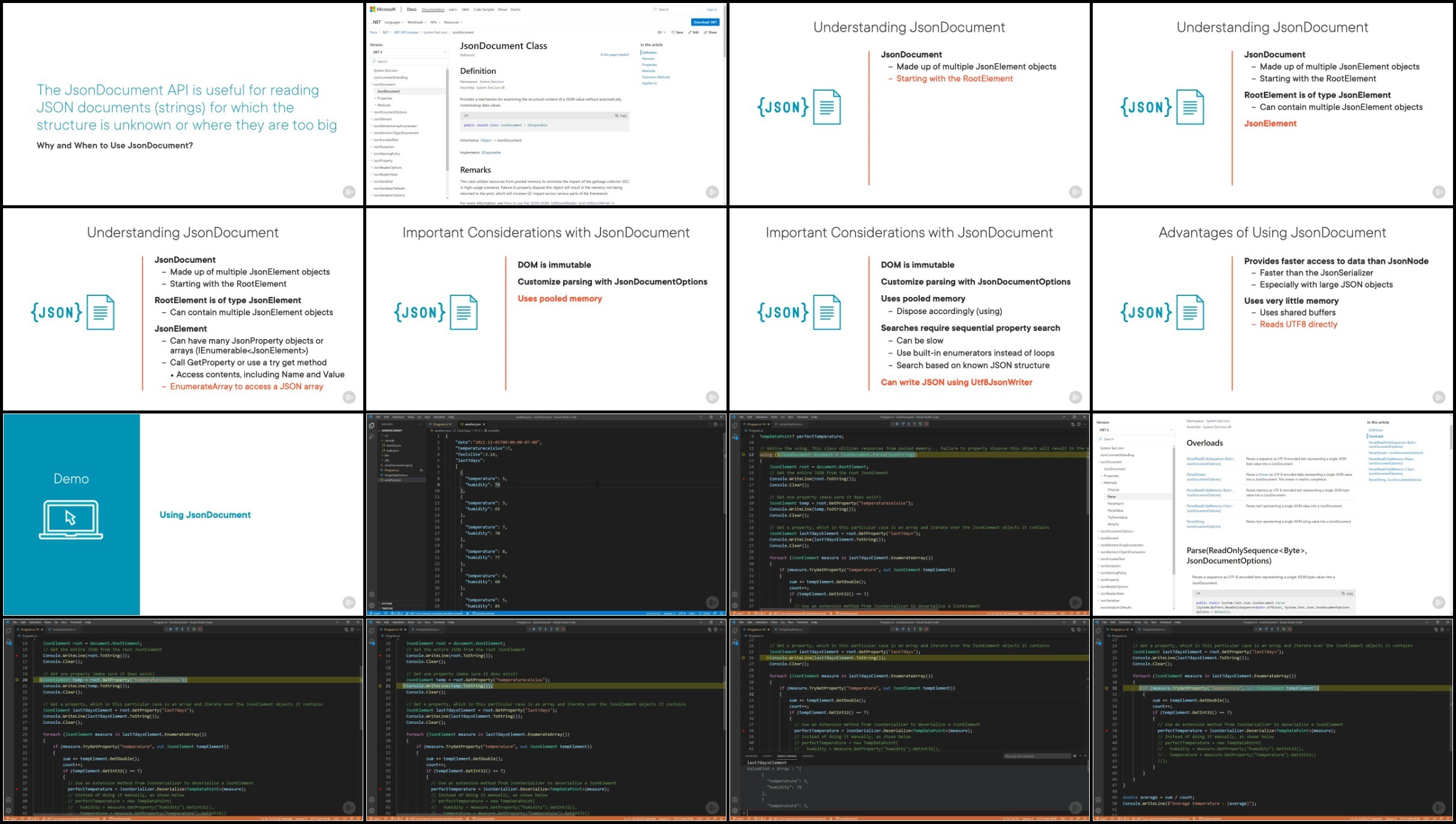Open the Why and When to Use JsonDocument thumbnail
1456x824 pixels.
[183, 104]
